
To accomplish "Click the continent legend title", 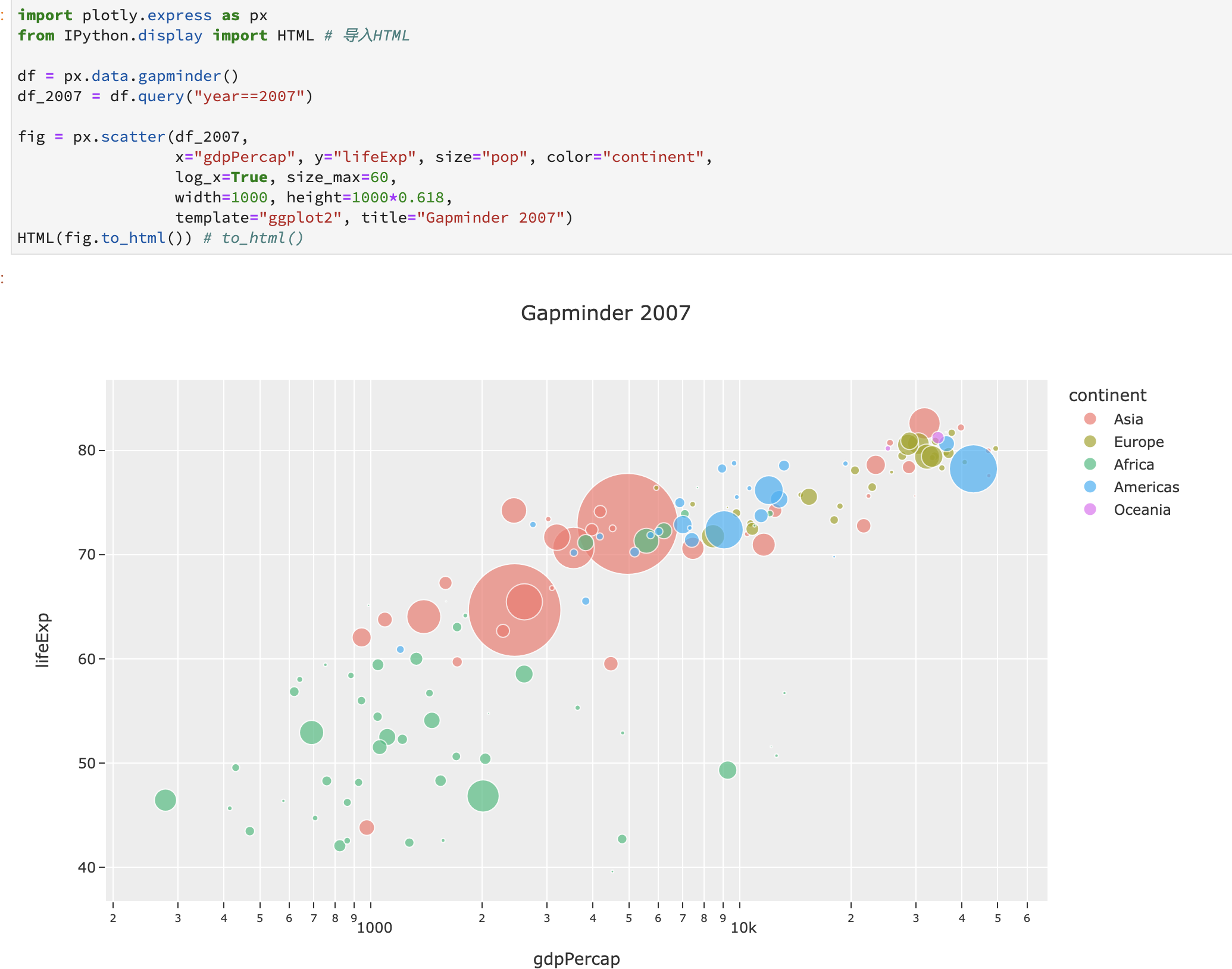I will coord(1107,395).
